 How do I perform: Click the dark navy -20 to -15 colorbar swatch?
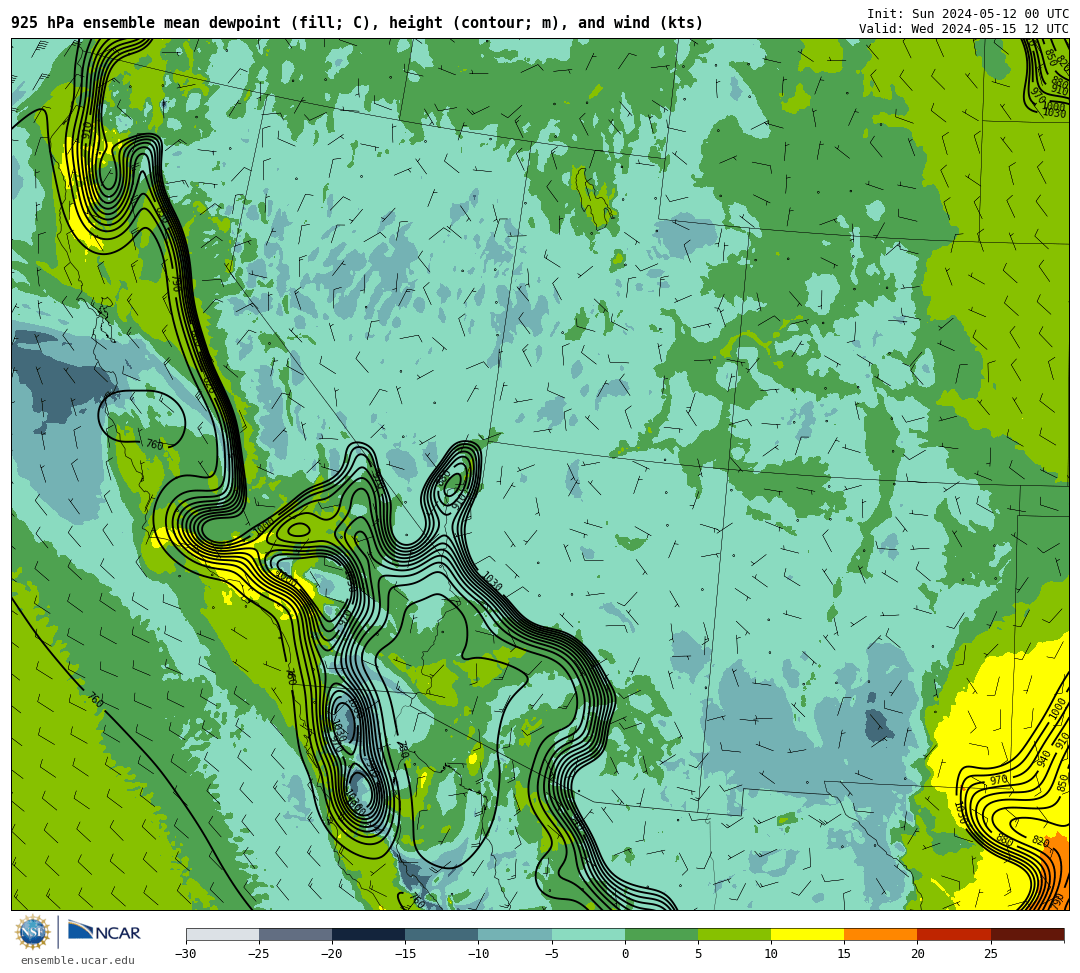click(368, 934)
